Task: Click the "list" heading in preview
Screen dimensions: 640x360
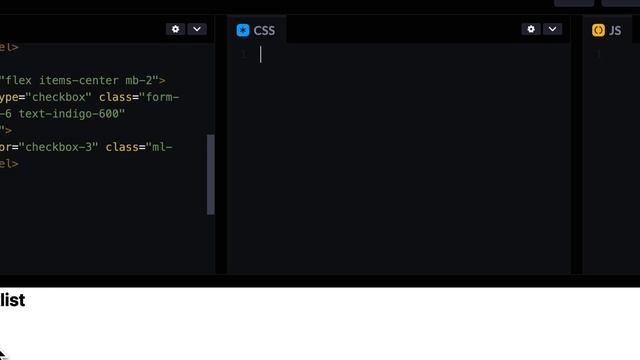Action: click(12, 300)
